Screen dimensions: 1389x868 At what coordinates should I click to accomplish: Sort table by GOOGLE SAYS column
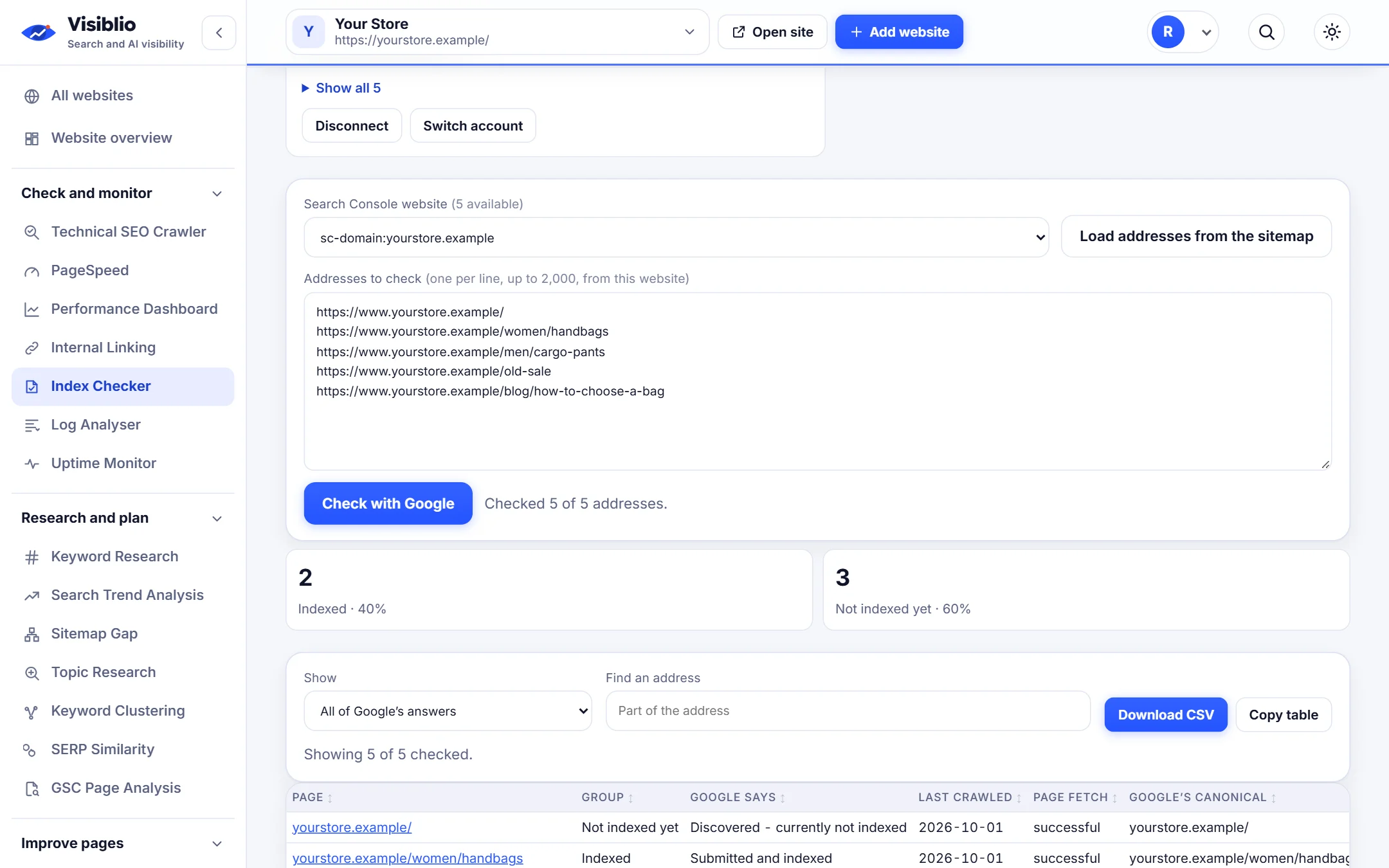point(737,798)
